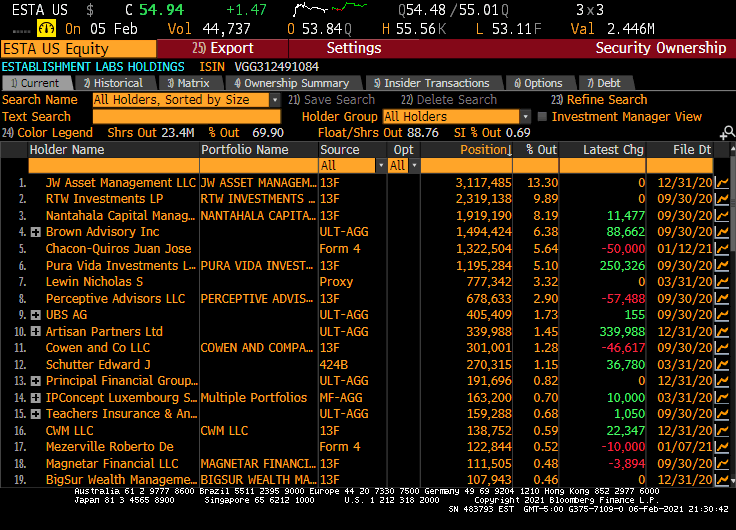
Task: Sort by % Out column header
Action: pyautogui.click(x=541, y=150)
